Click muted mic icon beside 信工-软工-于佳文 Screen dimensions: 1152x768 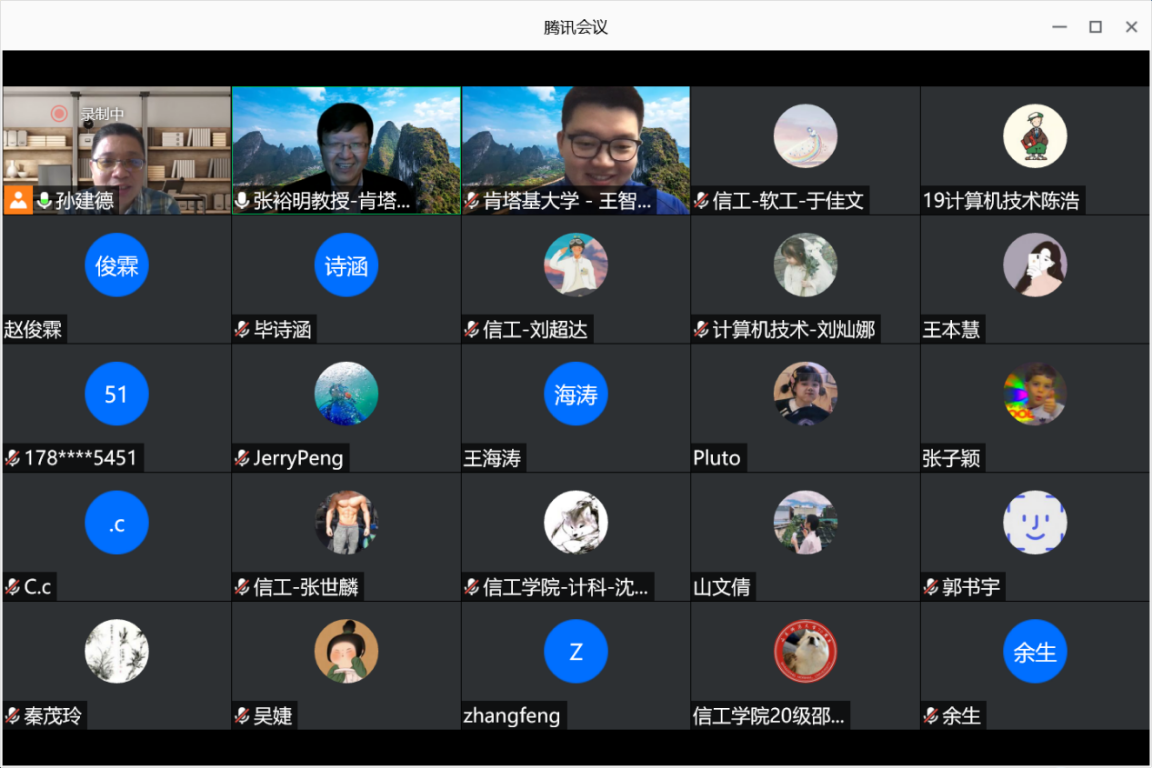point(701,201)
